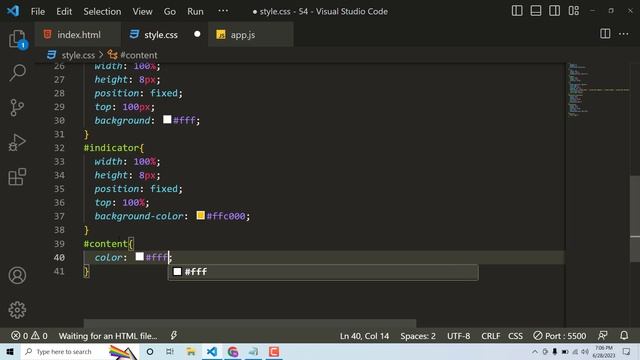Click the code minimap
640x360 pixels.
[x=598, y=90]
